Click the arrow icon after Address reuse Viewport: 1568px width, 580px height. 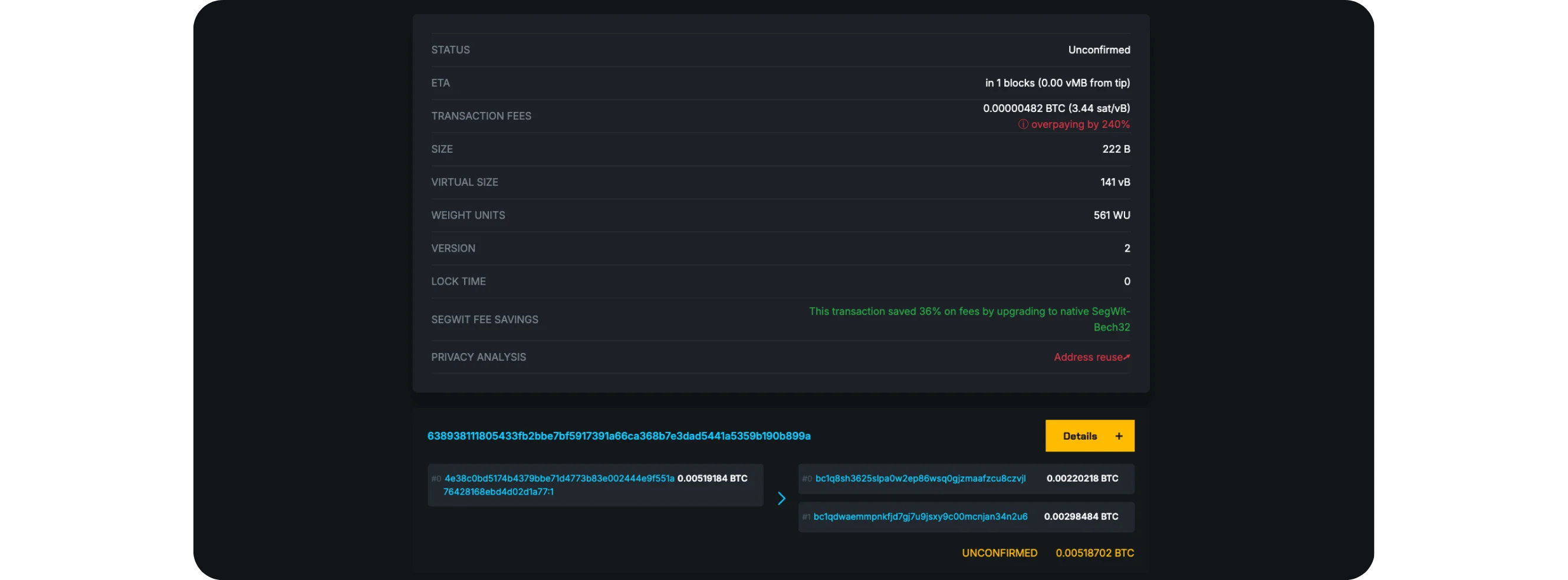click(1127, 357)
